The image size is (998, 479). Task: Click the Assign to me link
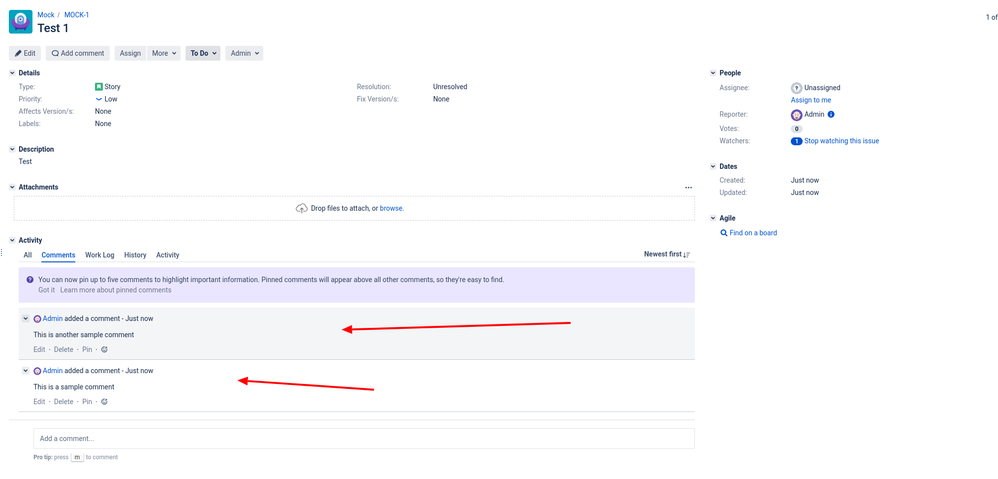point(811,101)
